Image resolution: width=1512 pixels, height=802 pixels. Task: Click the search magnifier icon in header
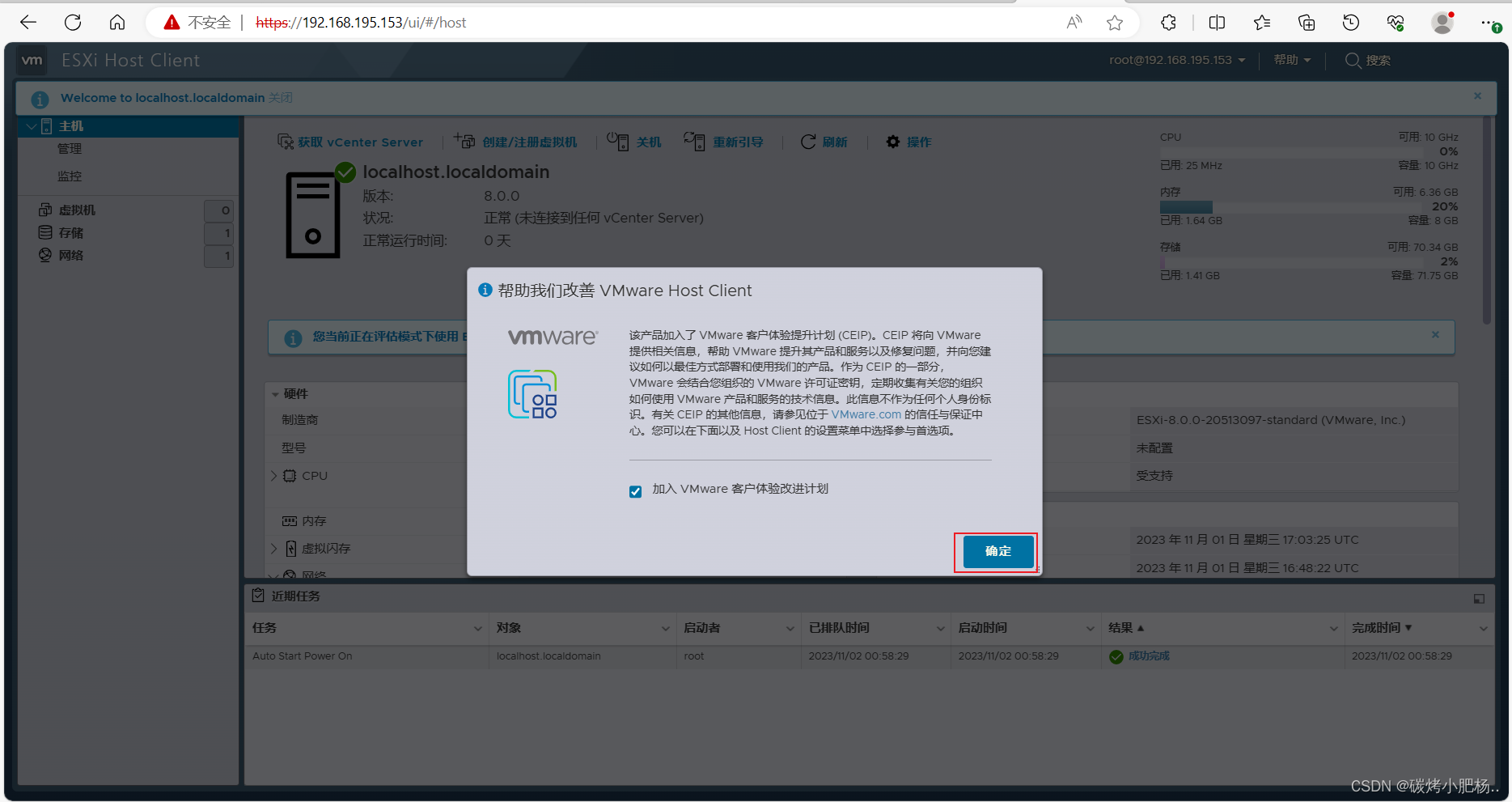1353,61
